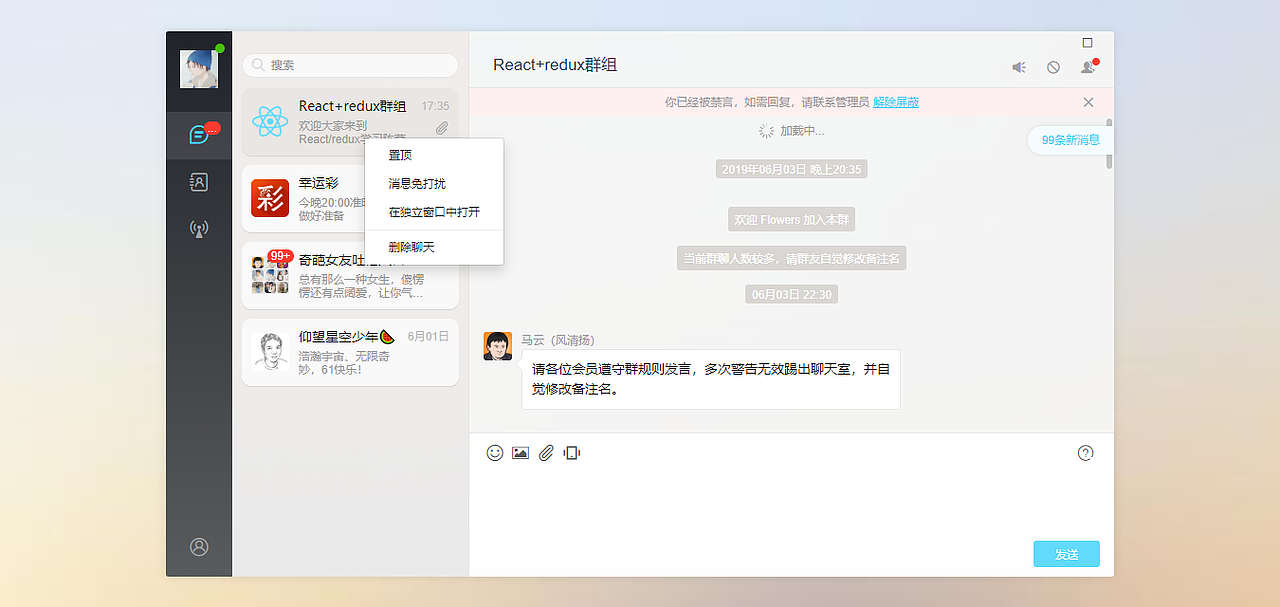Click the 当前群聊人数较多 system notice
Image resolution: width=1280 pixels, height=607 pixels.
pyautogui.click(x=791, y=258)
